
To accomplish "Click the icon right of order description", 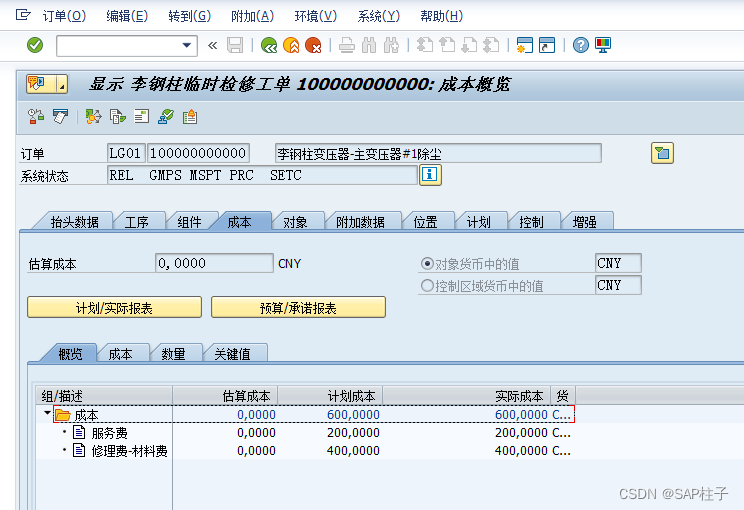I will pyautogui.click(x=662, y=153).
